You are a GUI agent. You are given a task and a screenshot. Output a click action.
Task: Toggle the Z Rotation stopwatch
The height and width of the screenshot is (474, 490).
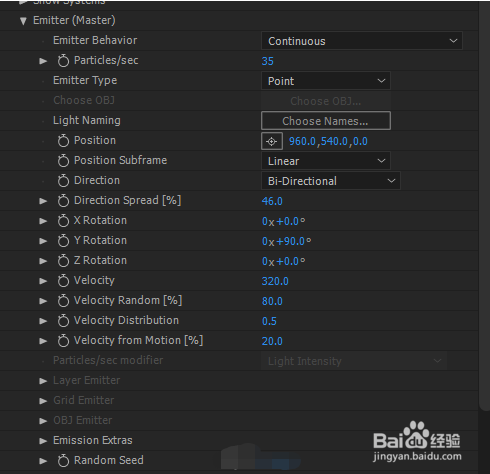click(x=63, y=261)
